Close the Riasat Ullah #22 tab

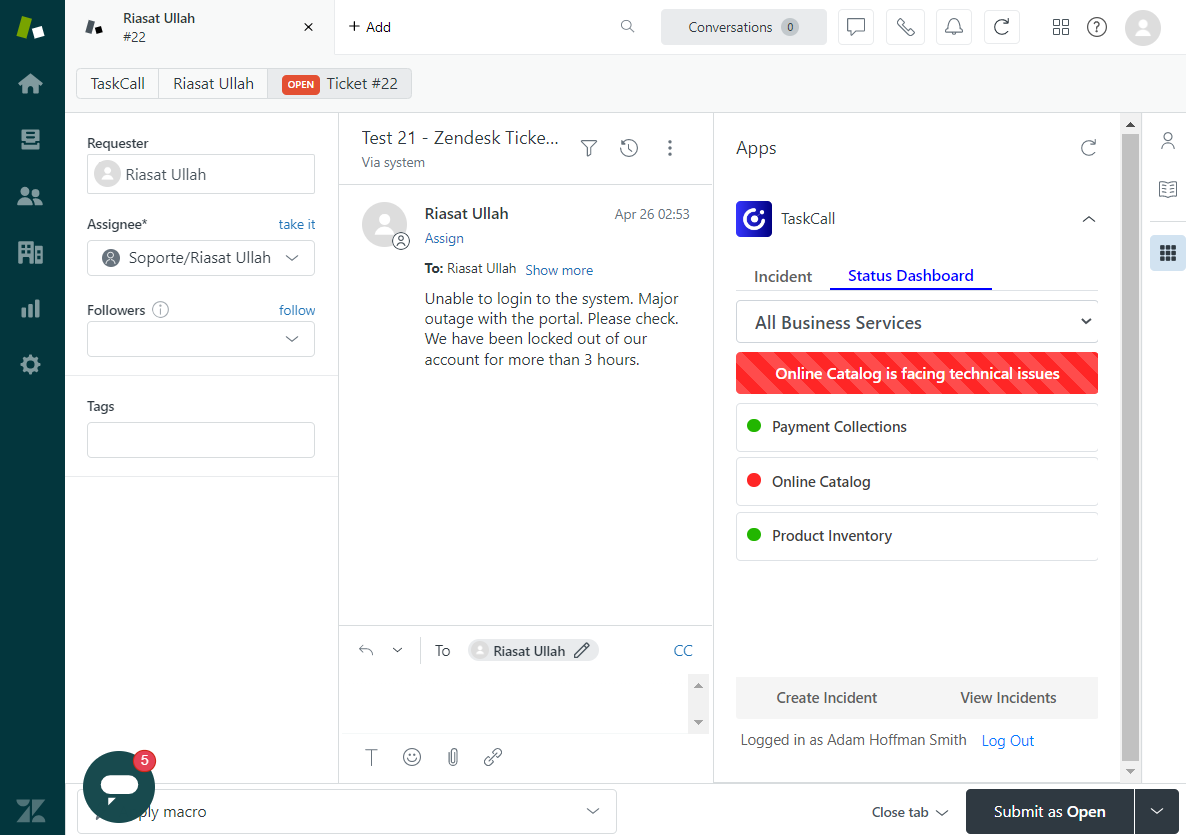pos(309,27)
